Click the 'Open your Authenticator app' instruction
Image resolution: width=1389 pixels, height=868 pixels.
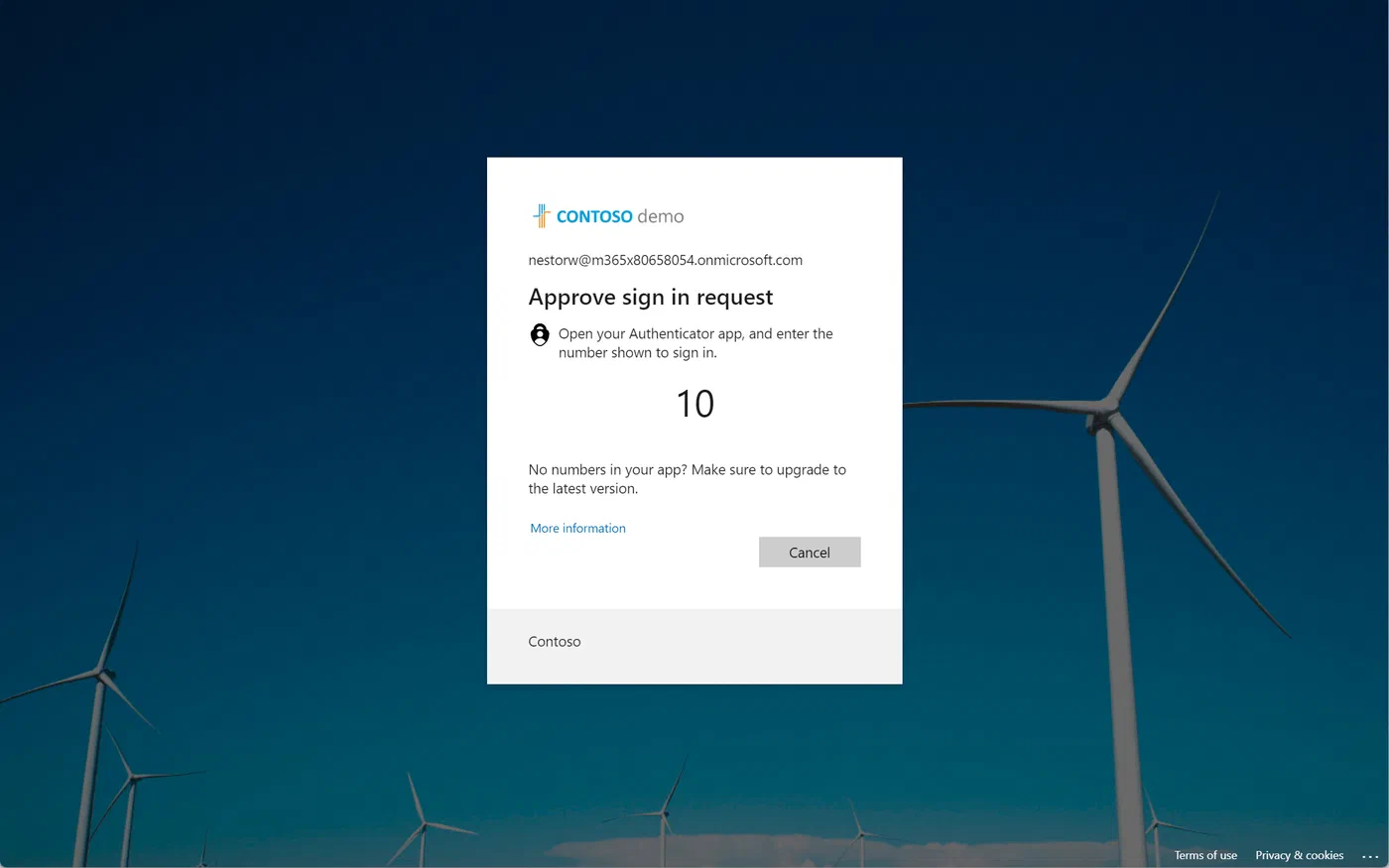695,343
